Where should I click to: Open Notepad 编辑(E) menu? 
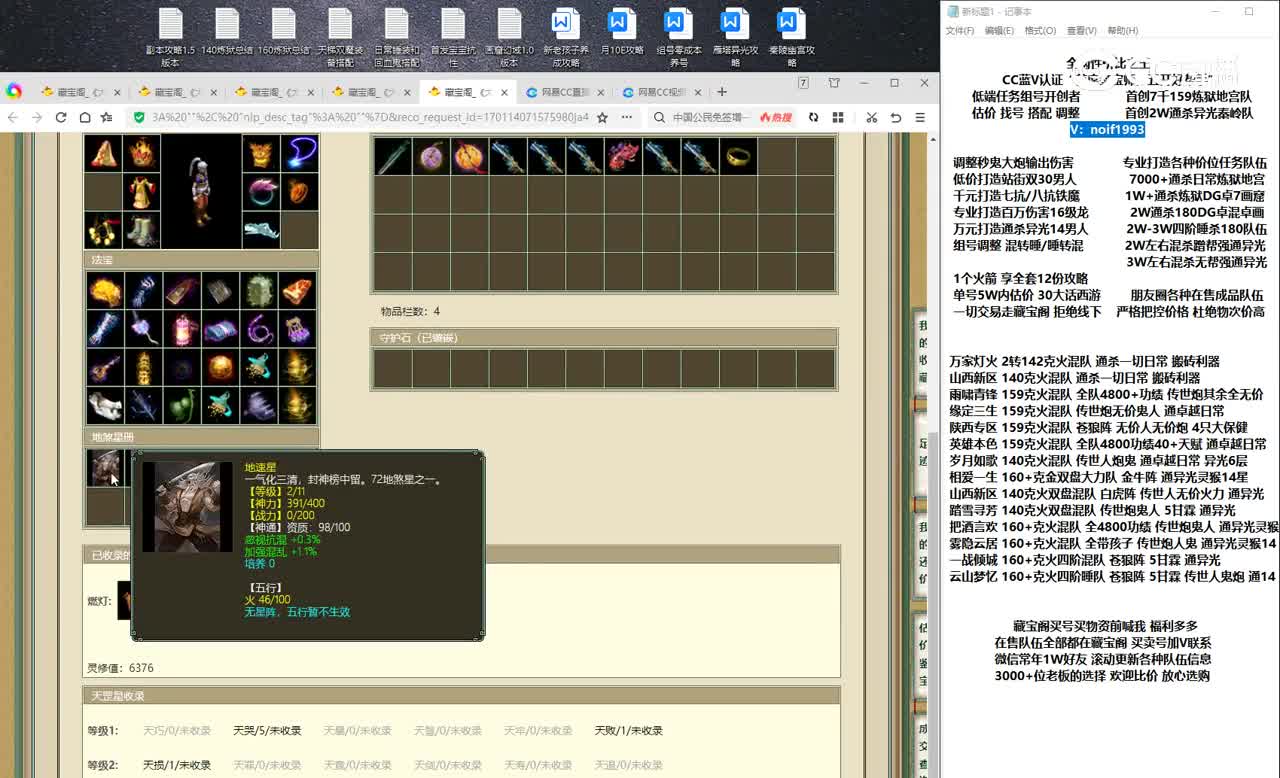coord(999,31)
